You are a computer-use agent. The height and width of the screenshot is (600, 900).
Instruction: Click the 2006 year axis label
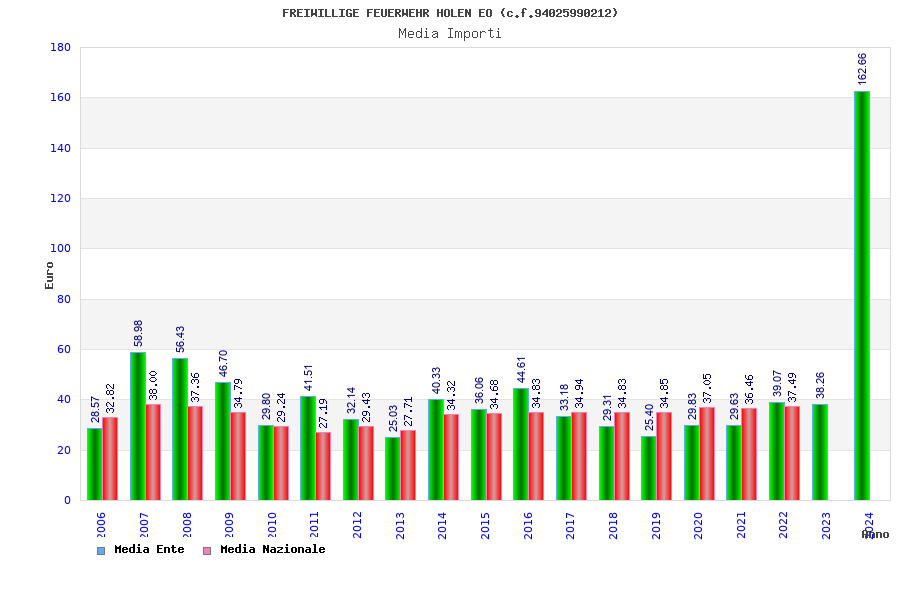pos(101,525)
